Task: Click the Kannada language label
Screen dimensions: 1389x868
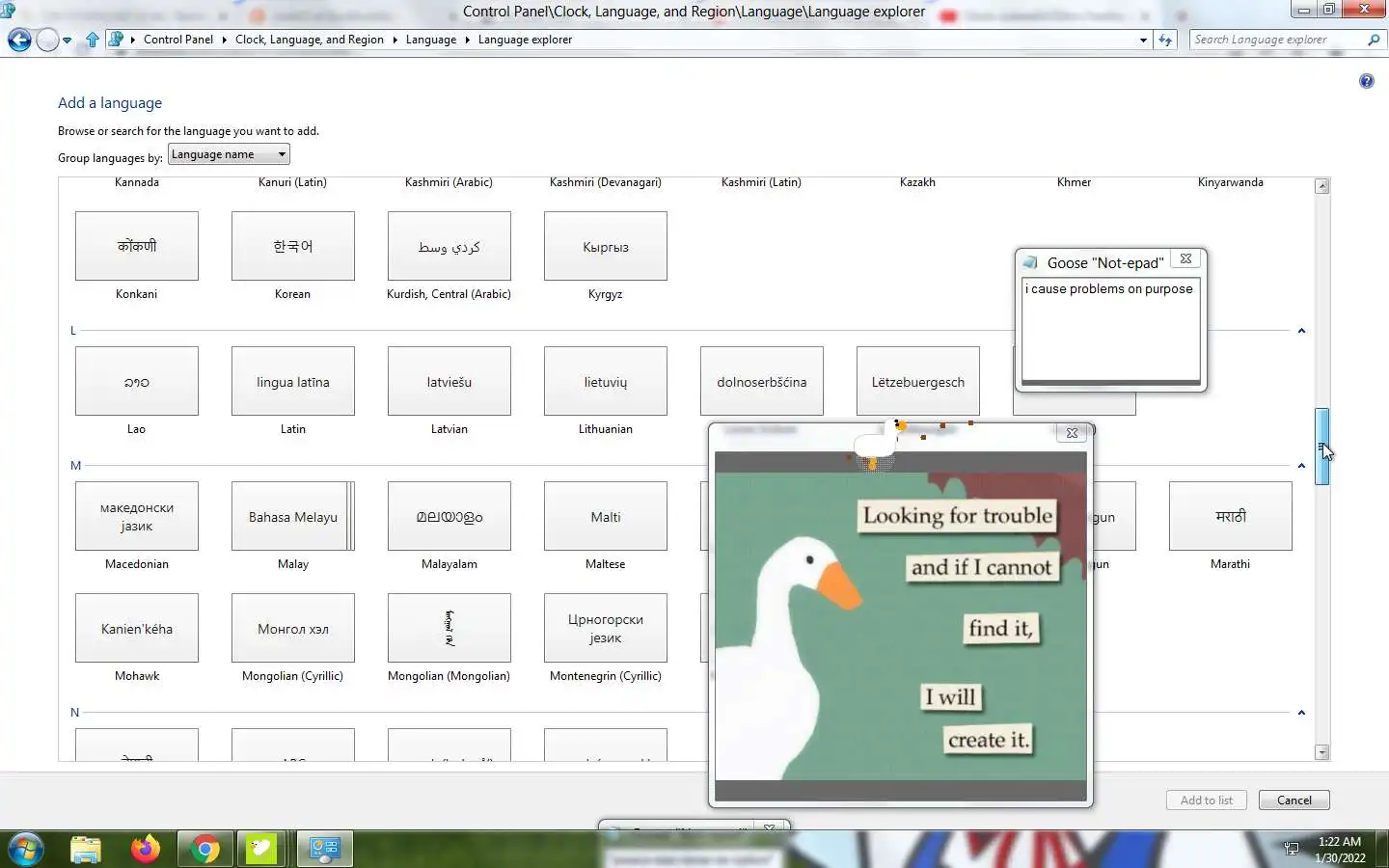Action: pos(137,182)
